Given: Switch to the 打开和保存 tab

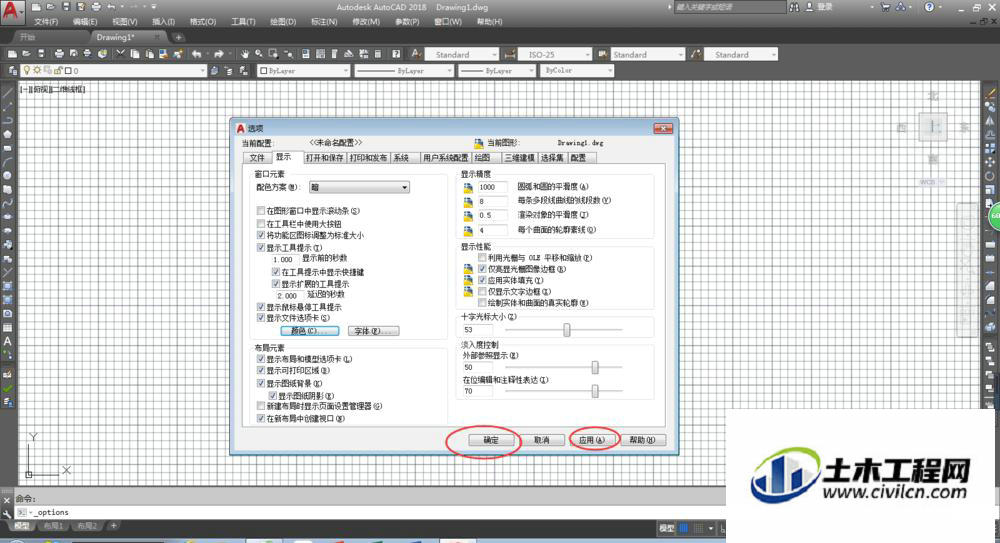Looking at the screenshot, I should coord(324,158).
